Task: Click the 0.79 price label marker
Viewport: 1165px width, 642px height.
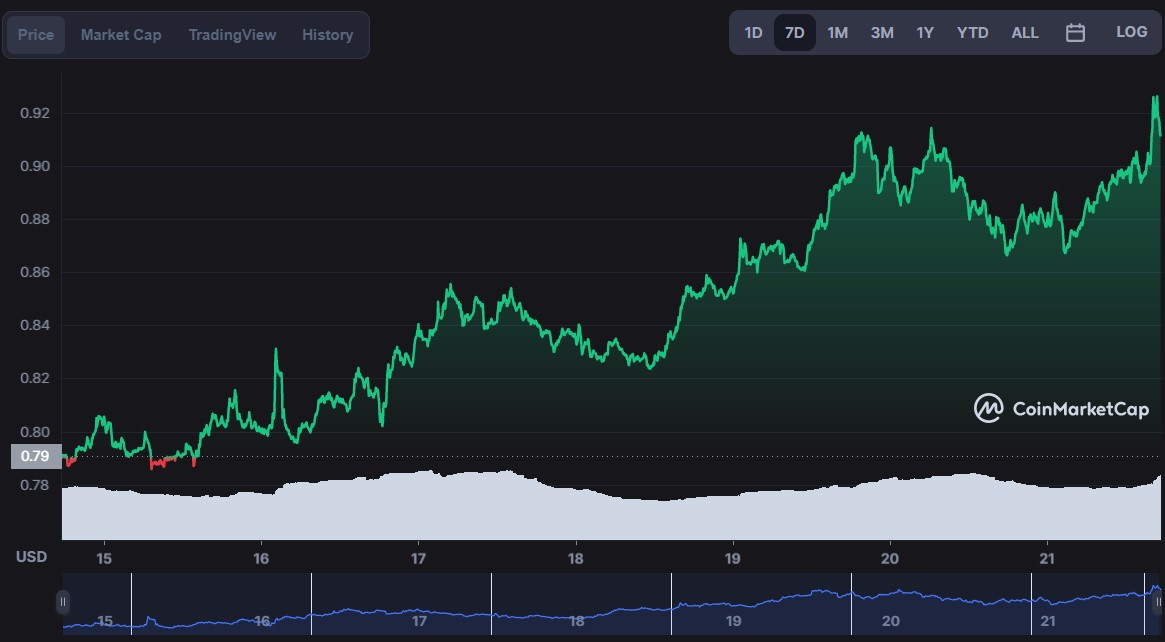Action: (36, 456)
